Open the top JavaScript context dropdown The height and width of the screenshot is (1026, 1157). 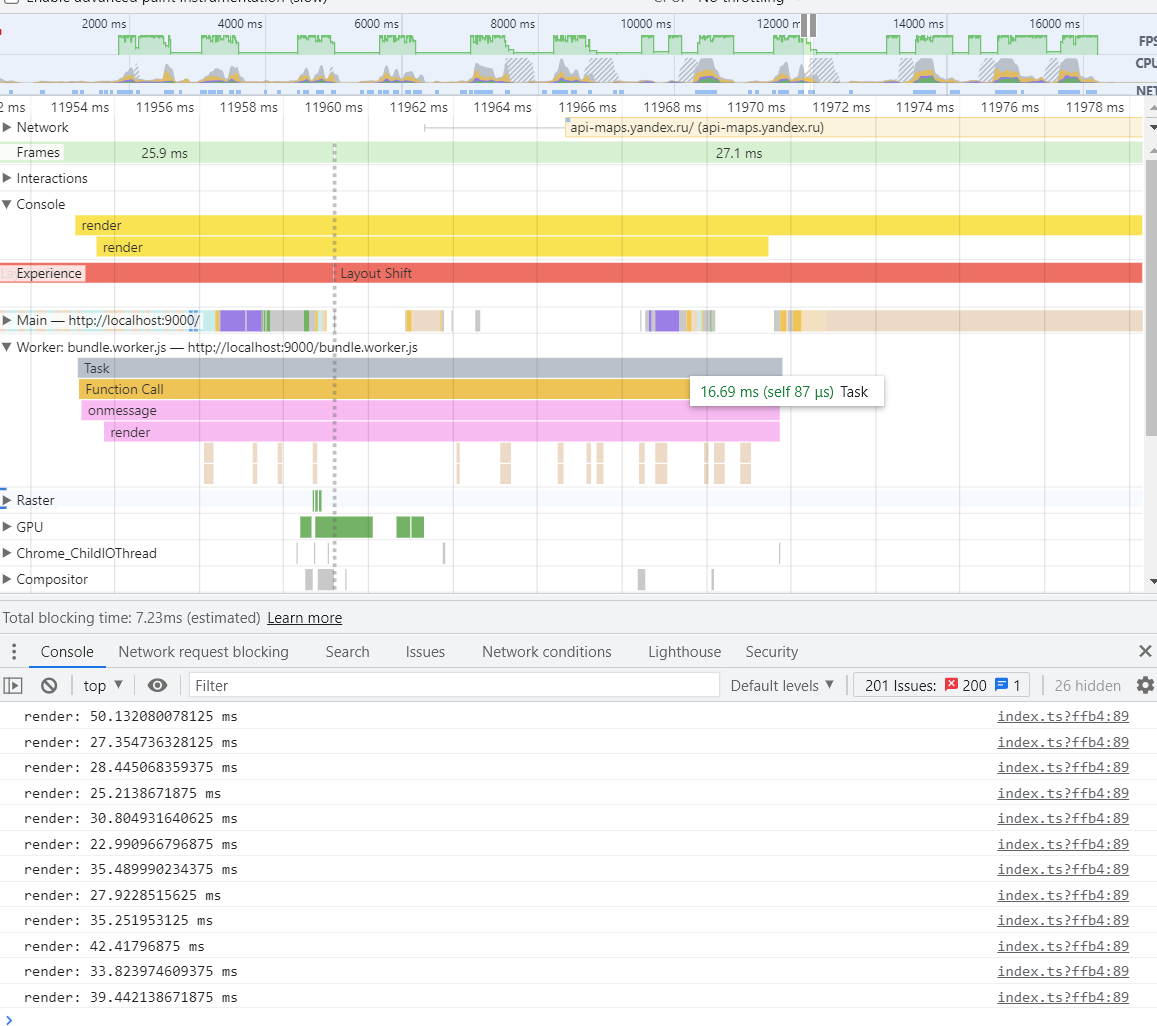pyautogui.click(x=103, y=686)
